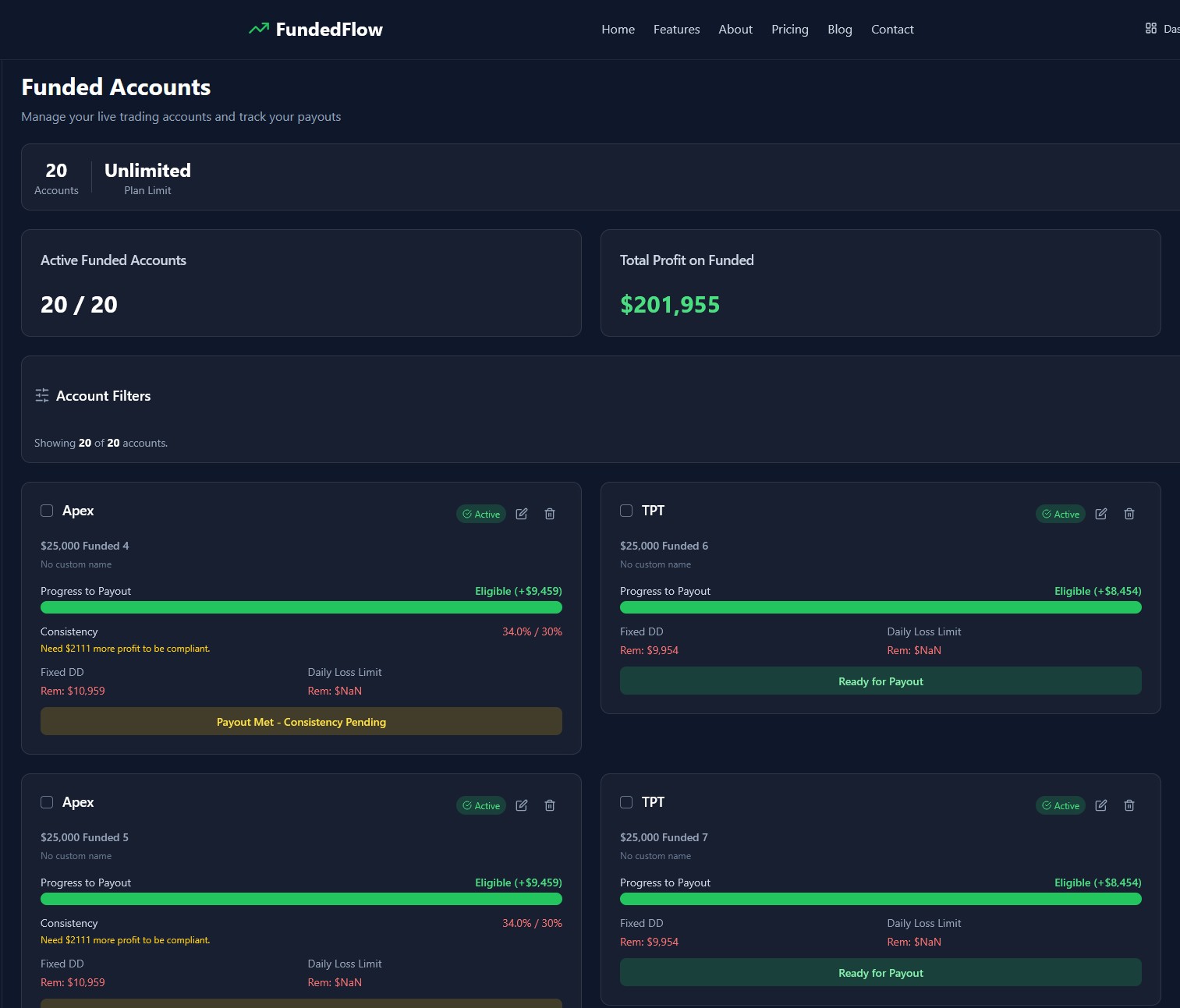Edit the TPT $25,000 Funded 6 account
Viewport: 1180px width, 1008px height.
tap(1101, 514)
